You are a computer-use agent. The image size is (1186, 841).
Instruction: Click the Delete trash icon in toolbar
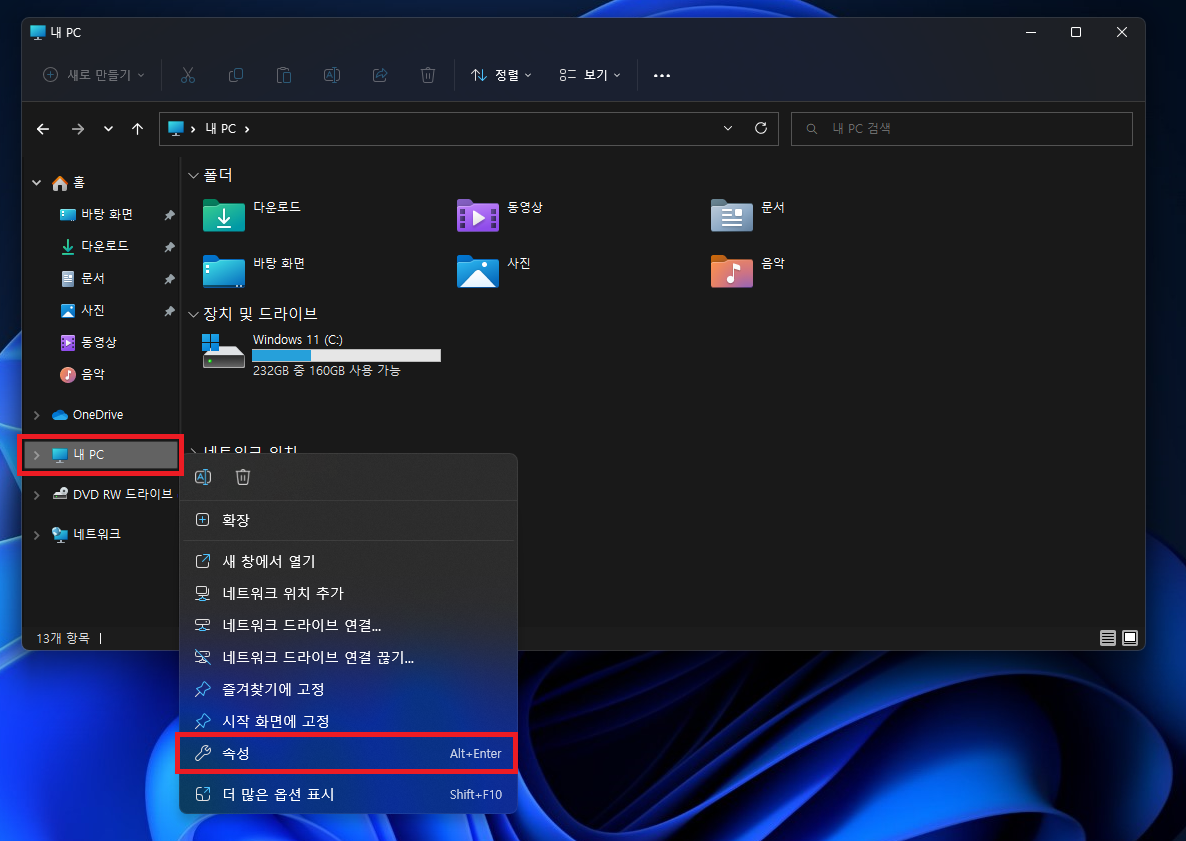pos(427,75)
